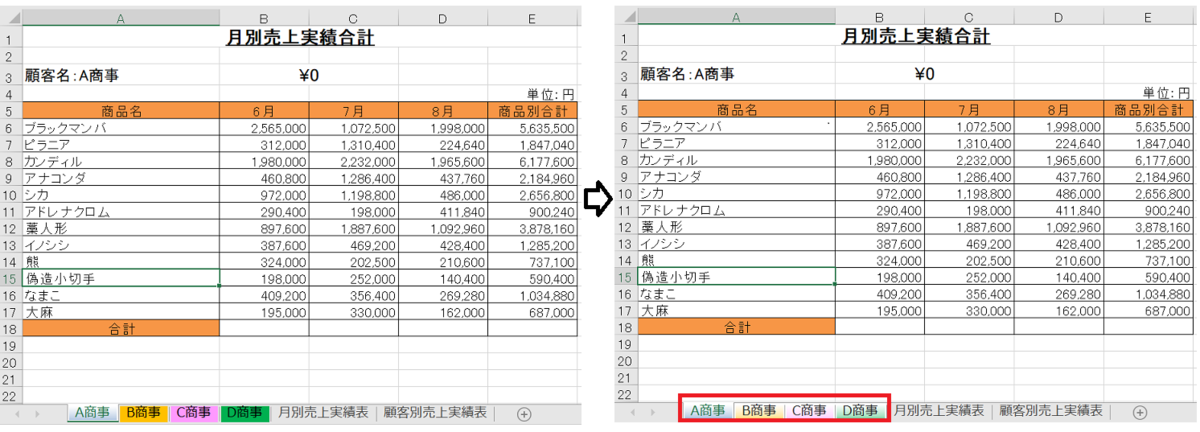Click orange 合計 cell in left sheet
The width and height of the screenshot is (1200, 432).
click(x=121, y=327)
